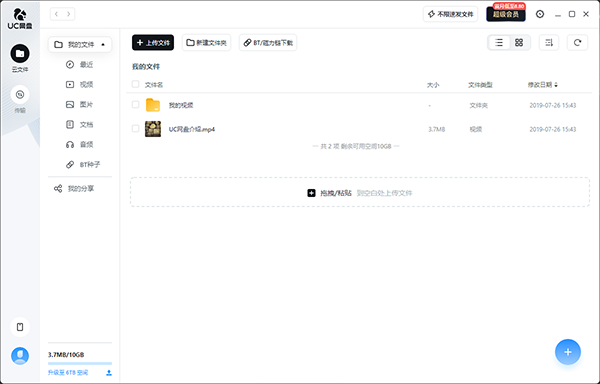This screenshot has height=384, width=600.
Task: Open the 我的视频 folder name
Action: [x=181, y=105]
